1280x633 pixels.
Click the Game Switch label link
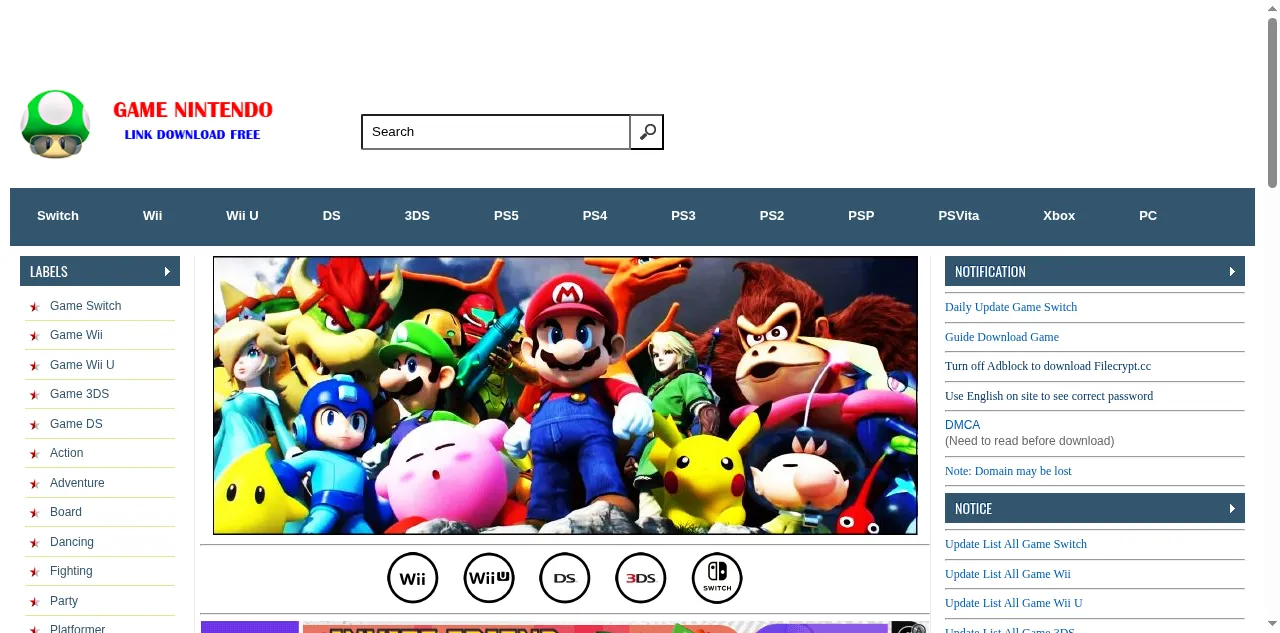pyautogui.click(x=86, y=306)
